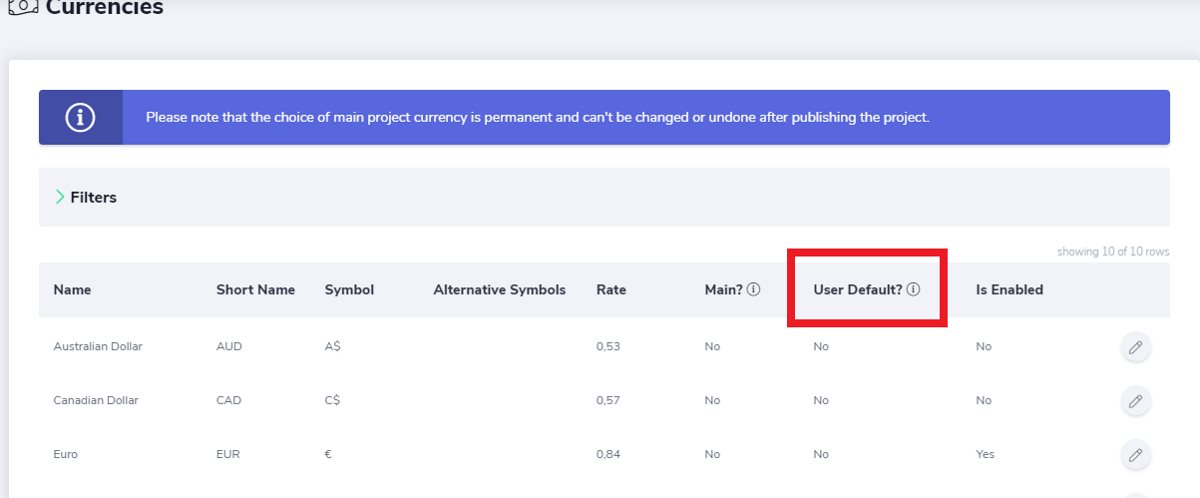Edit the Canadian Dollar currency row

coord(1135,401)
